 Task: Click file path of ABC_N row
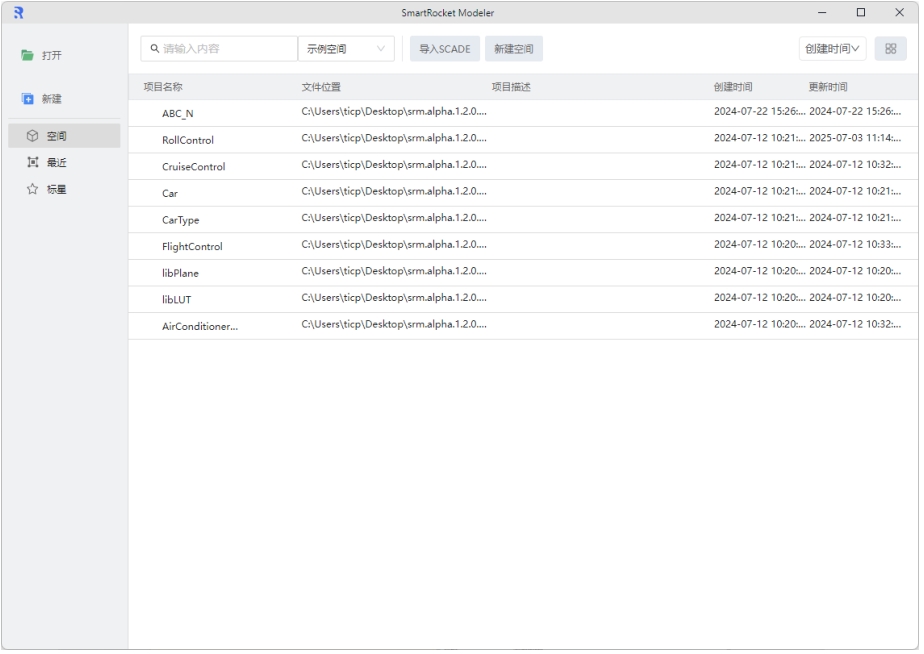[x=396, y=112]
